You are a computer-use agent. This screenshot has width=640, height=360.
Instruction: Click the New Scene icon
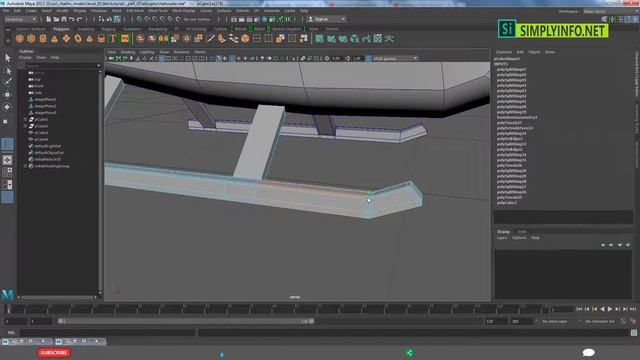click(48, 19)
